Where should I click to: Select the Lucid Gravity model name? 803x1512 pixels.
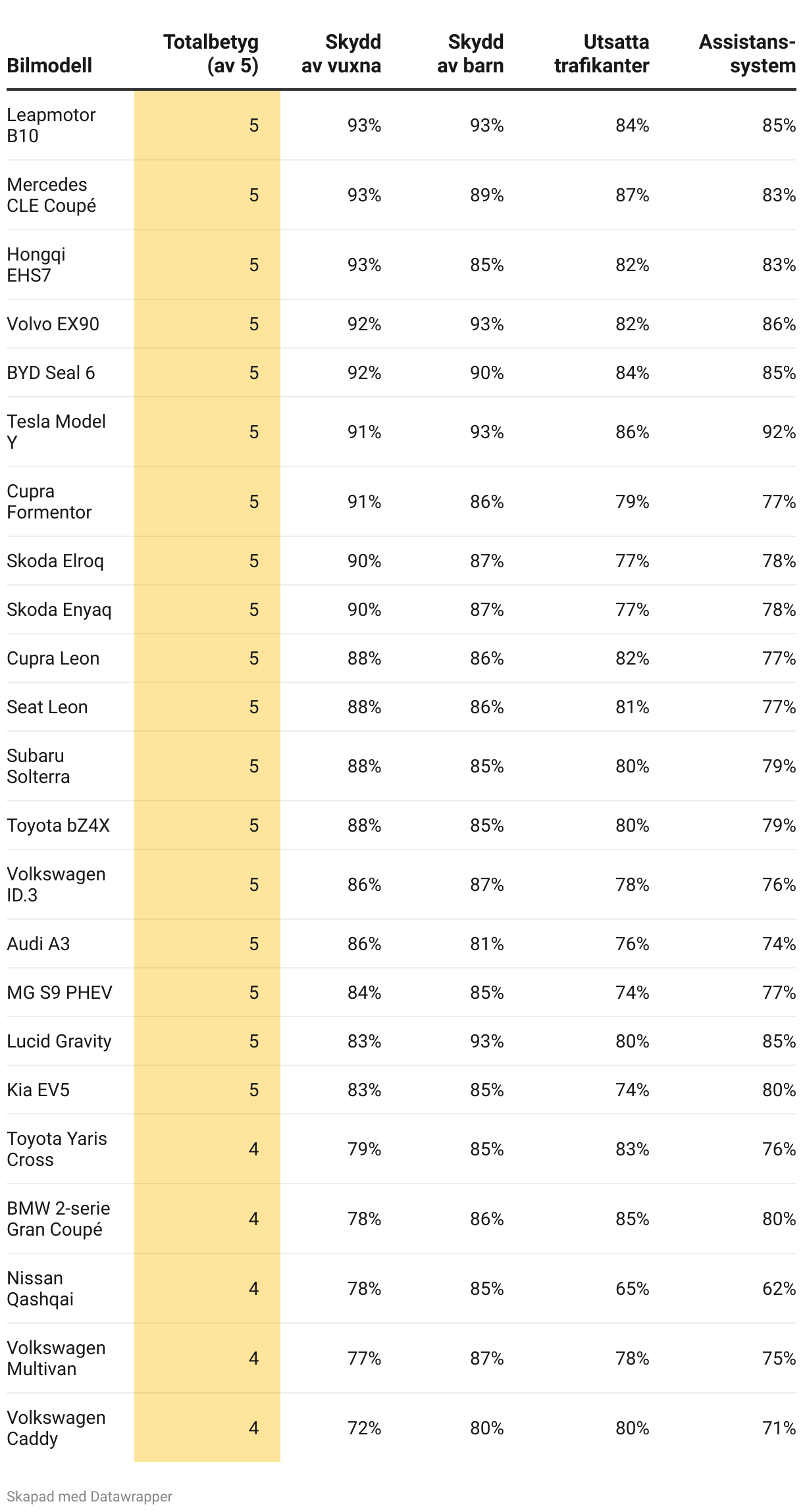coord(59,1042)
